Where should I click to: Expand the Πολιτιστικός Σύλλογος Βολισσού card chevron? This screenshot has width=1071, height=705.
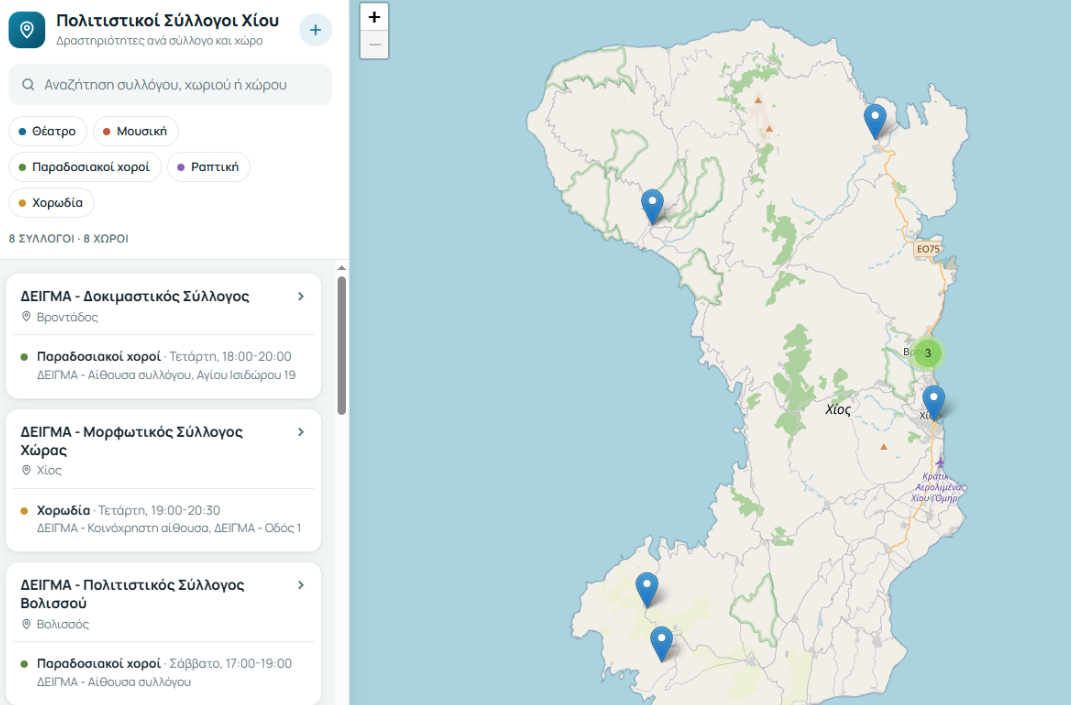[x=301, y=585]
